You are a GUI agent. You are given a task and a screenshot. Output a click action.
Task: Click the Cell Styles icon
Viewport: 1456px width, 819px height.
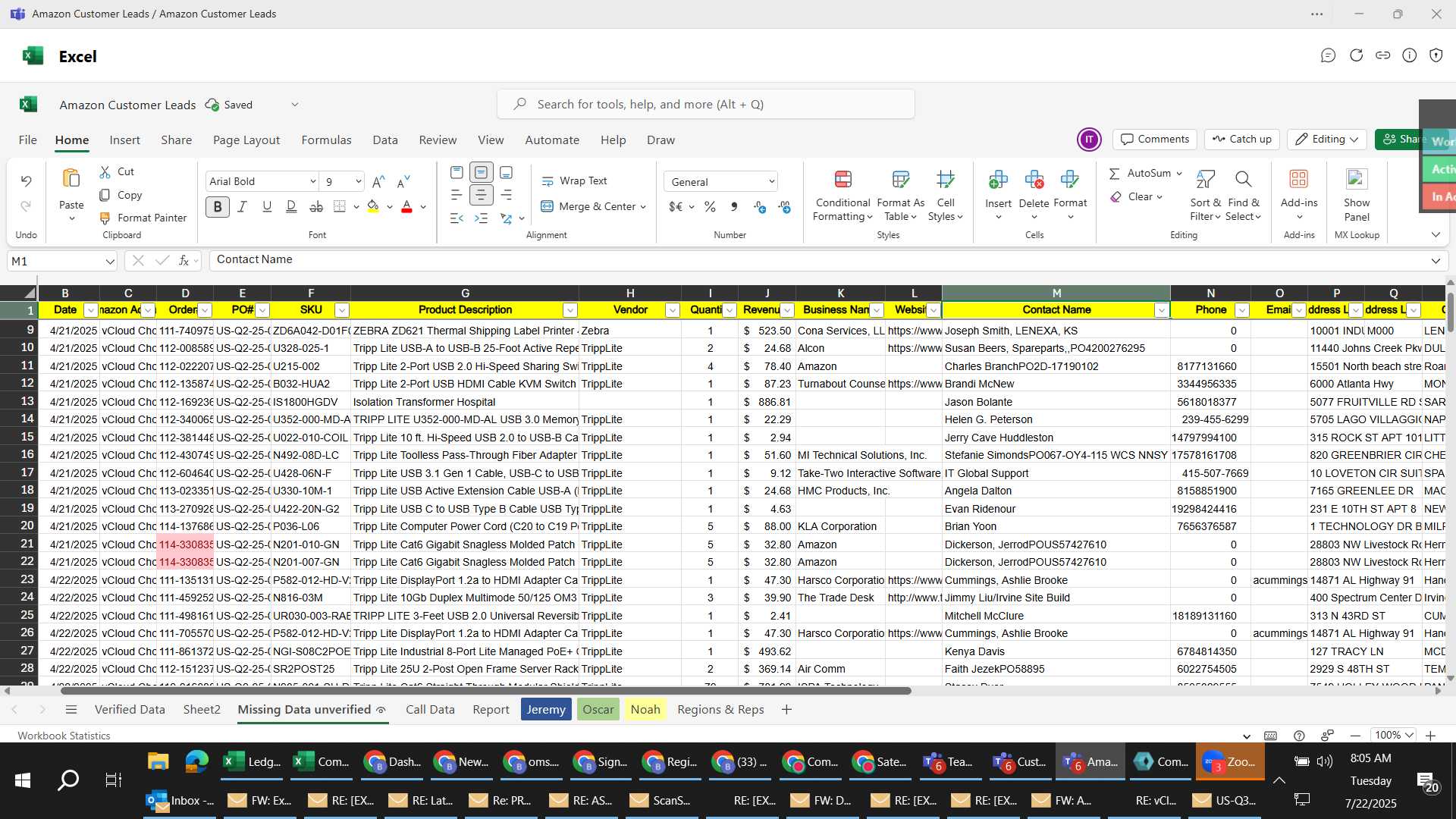click(x=945, y=180)
